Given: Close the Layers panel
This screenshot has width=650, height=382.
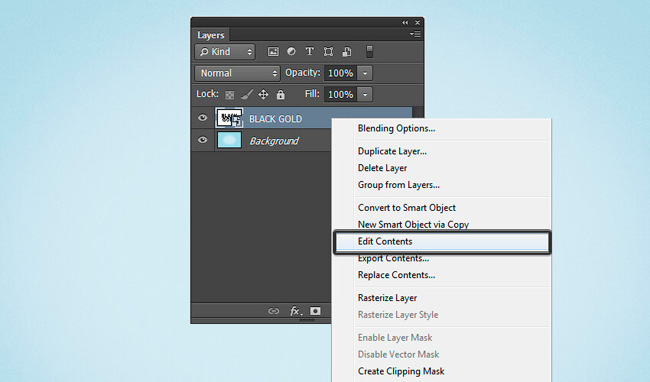Looking at the screenshot, I should pos(417,23).
